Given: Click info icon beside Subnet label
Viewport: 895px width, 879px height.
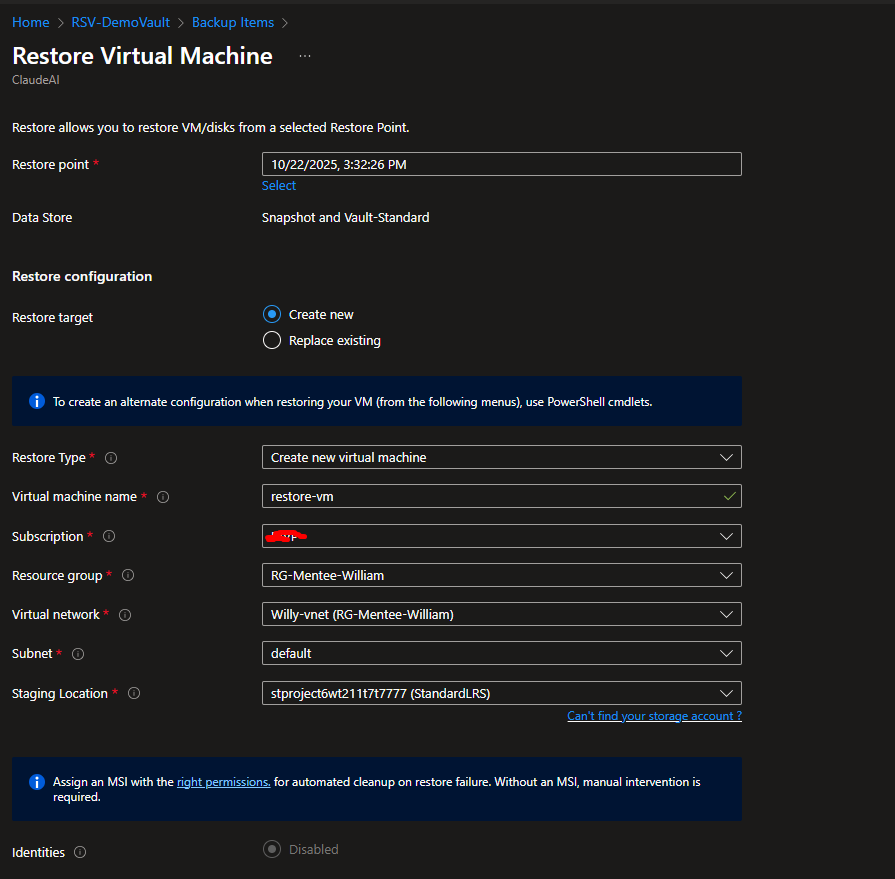Looking at the screenshot, I should [x=78, y=654].
